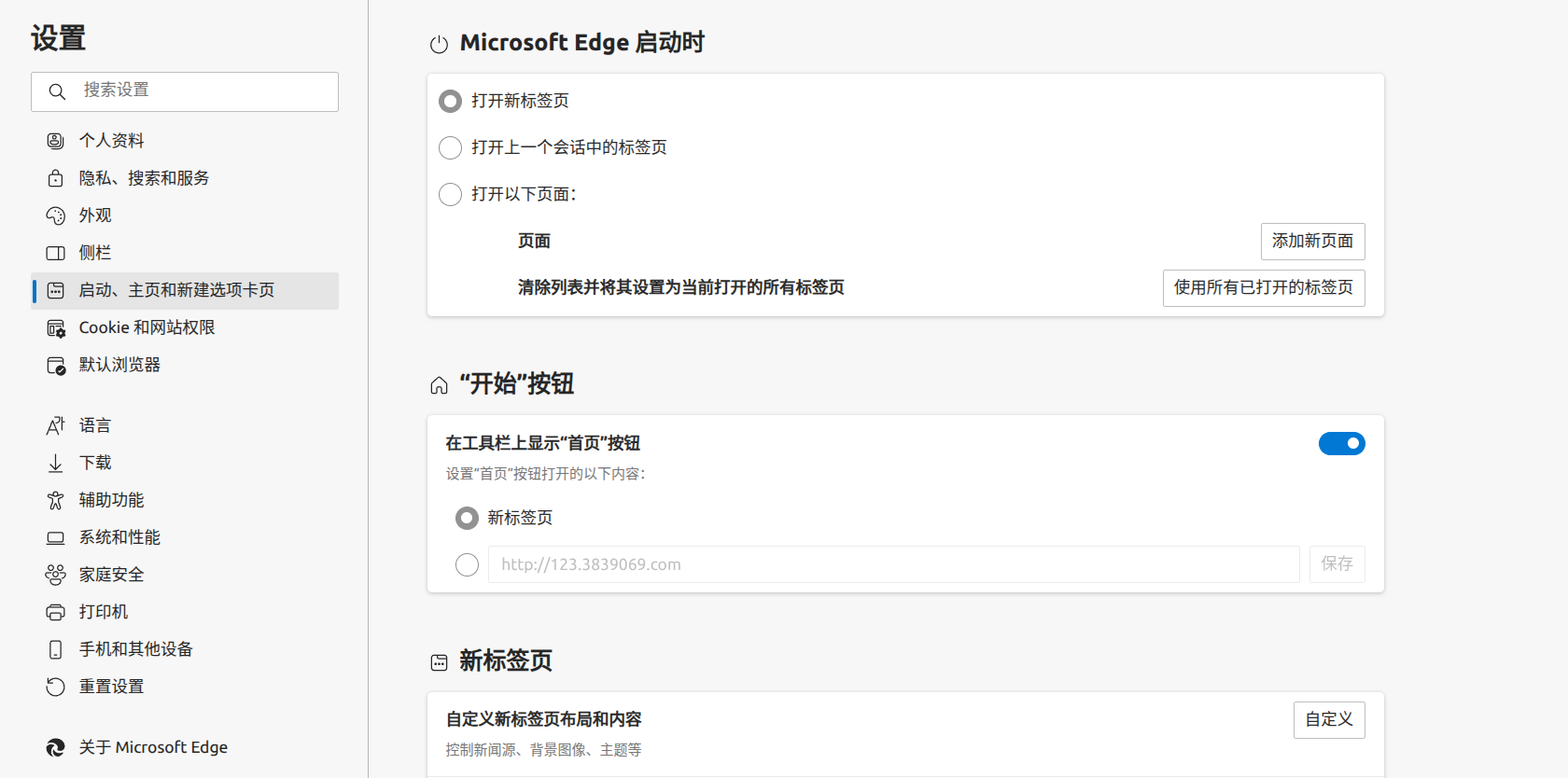1568x778 pixels.
Task: Click the http://123.3839069.com URL field
Action: tap(893, 564)
